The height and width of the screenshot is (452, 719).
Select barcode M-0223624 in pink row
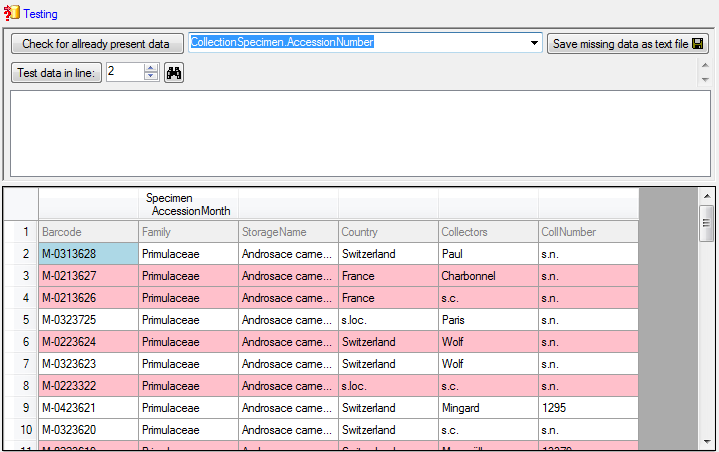(x=88, y=342)
